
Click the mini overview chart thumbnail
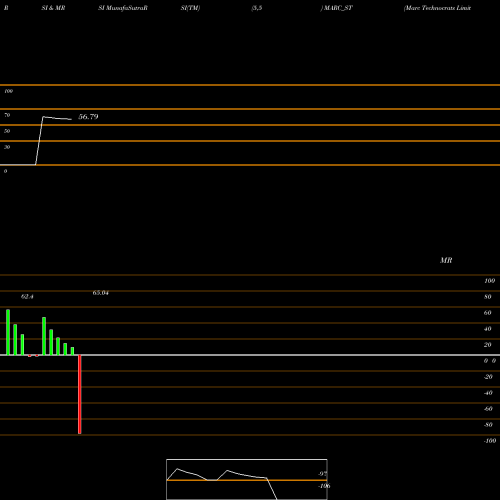tap(247, 479)
